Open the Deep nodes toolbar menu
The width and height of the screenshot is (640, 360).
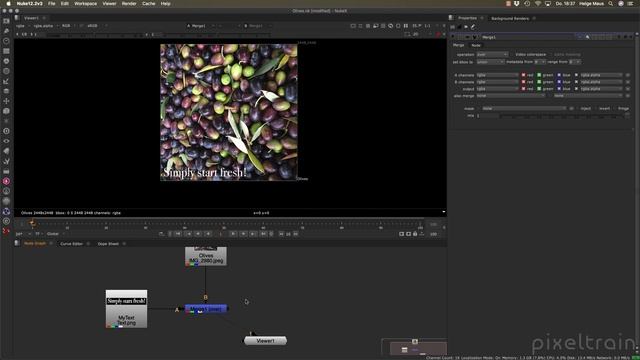coord(6,131)
